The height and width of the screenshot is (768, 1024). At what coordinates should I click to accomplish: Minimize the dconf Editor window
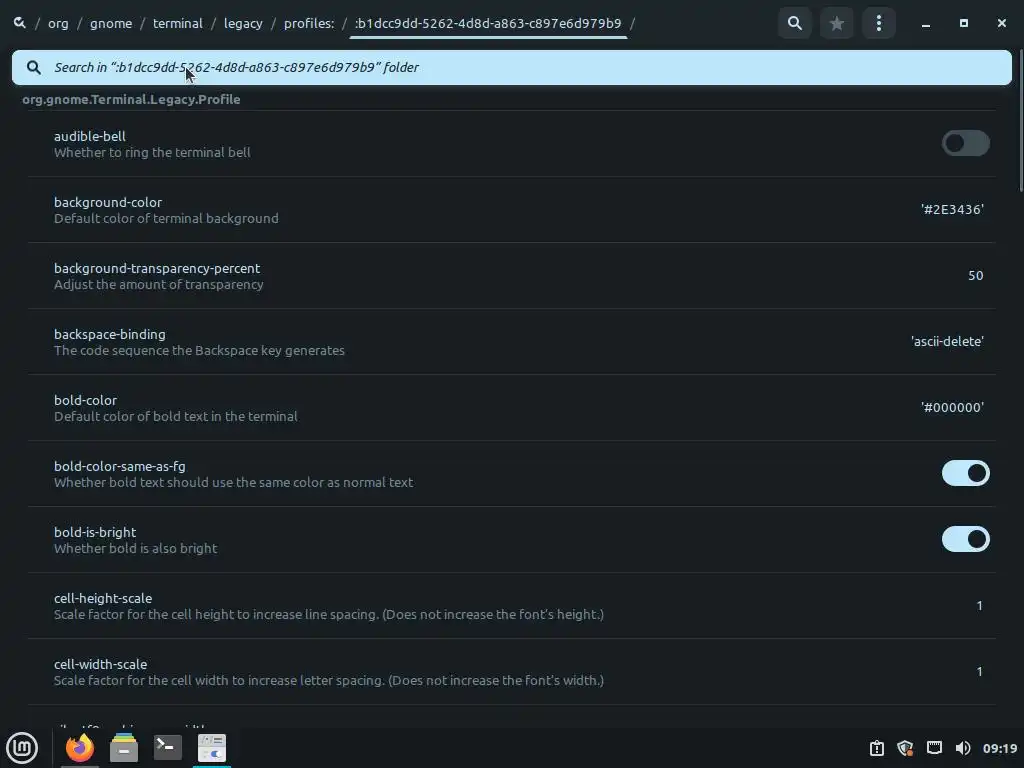[x=925, y=24]
